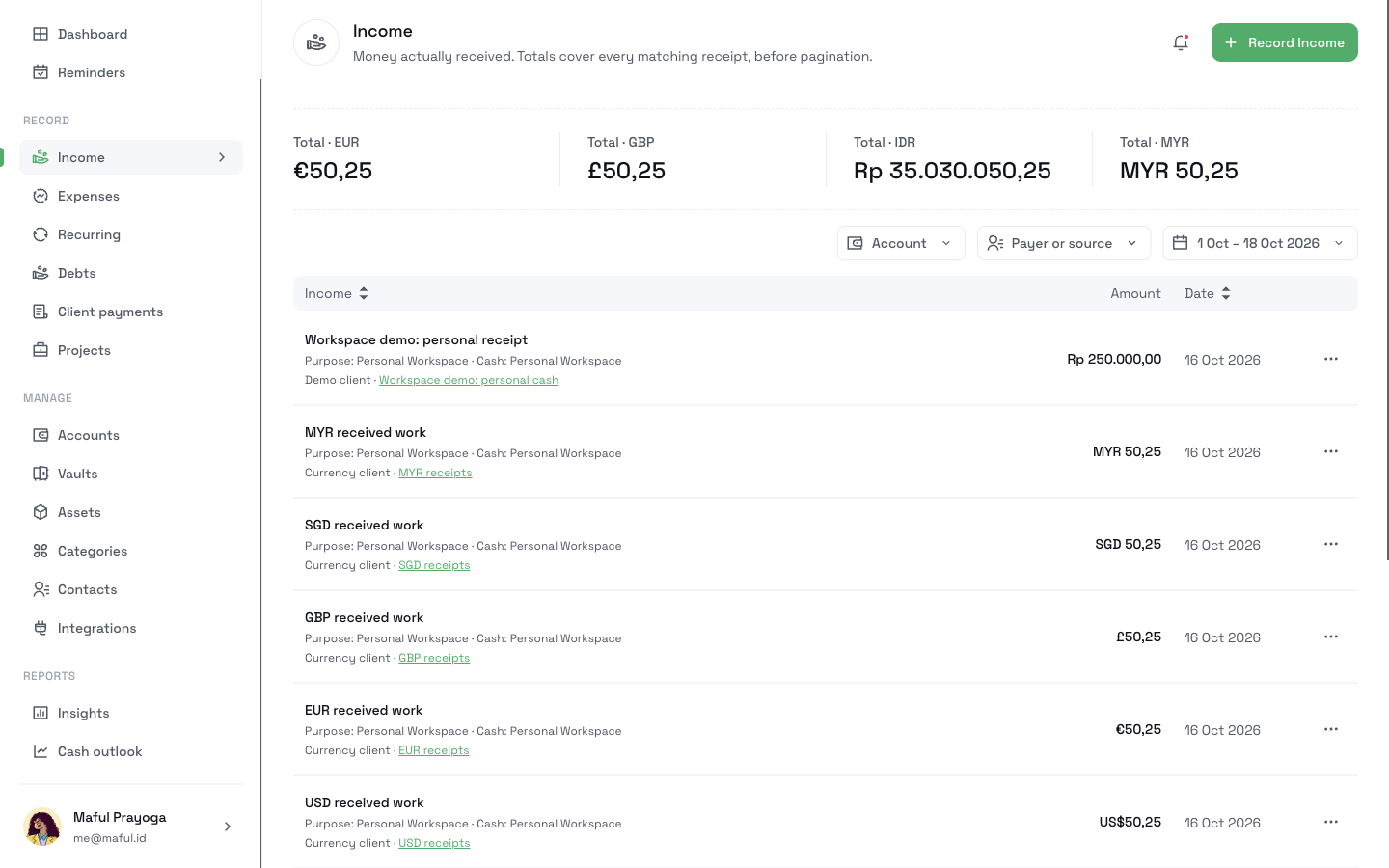Image resolution: width=1389 pixels, height=868 pixels.
Task: Click the Total IDR value 'Rp 35.030.050,25'
Action: coord(952,171)
